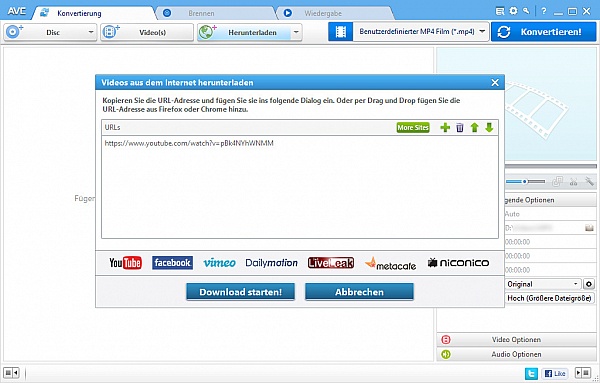Screen dimensions: 600x383
Task: Click the magic wand effects icon
Action: coord(589,181)
